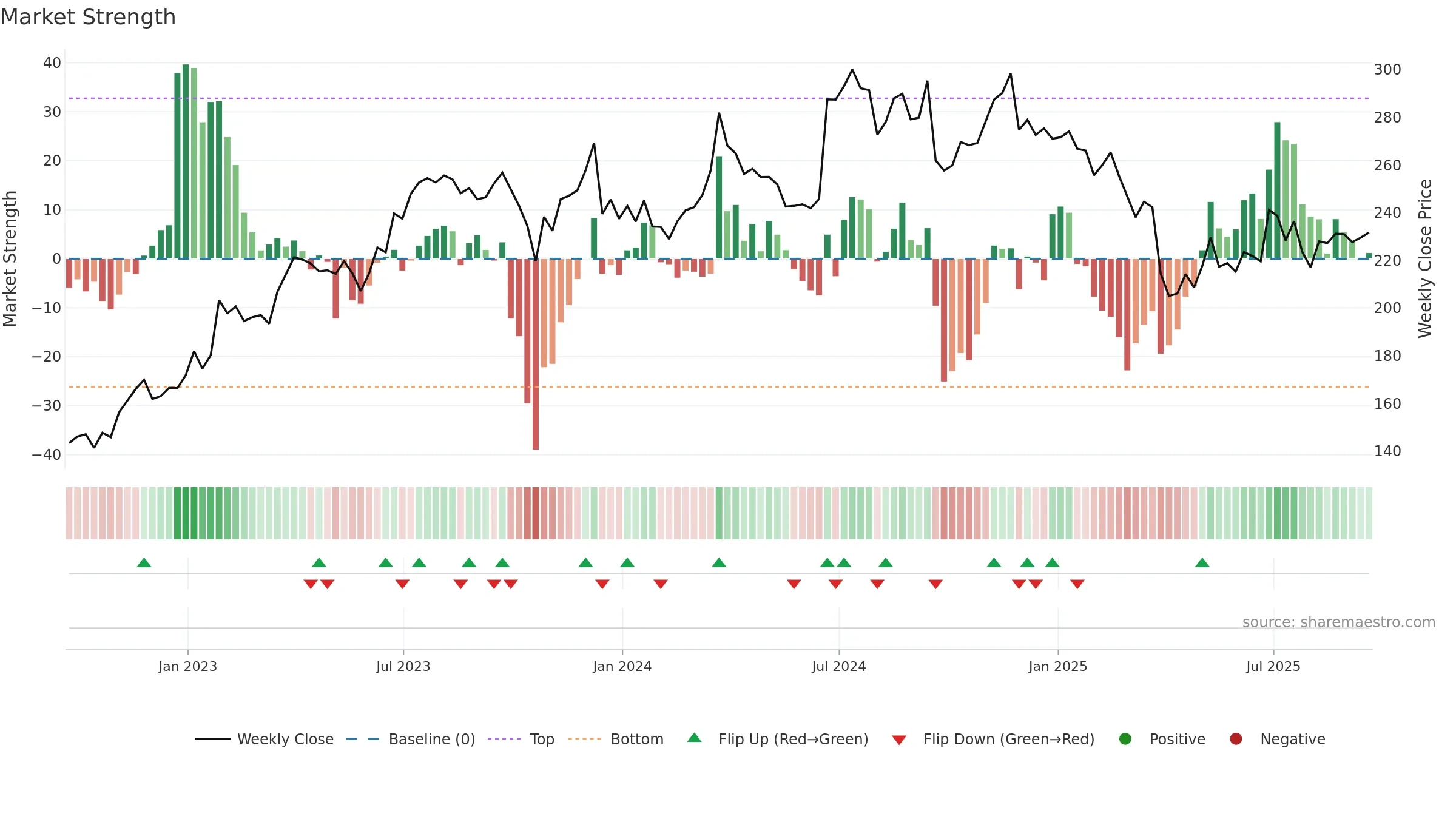
Task: Click the Jul 2024 x-axis label
Action: pyautogui.click(x=839, y=667)
